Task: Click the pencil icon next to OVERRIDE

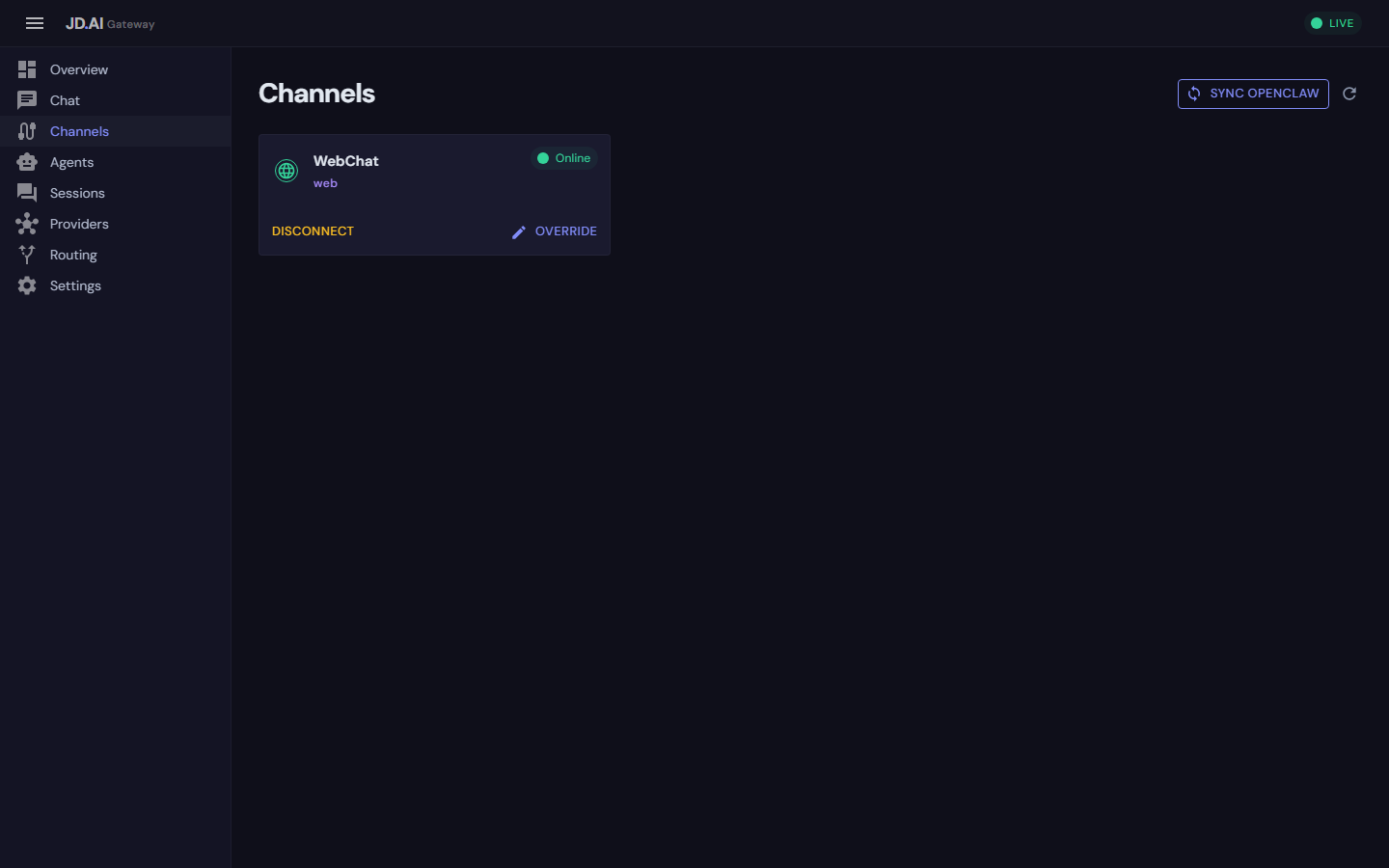Action: (519, 231)
